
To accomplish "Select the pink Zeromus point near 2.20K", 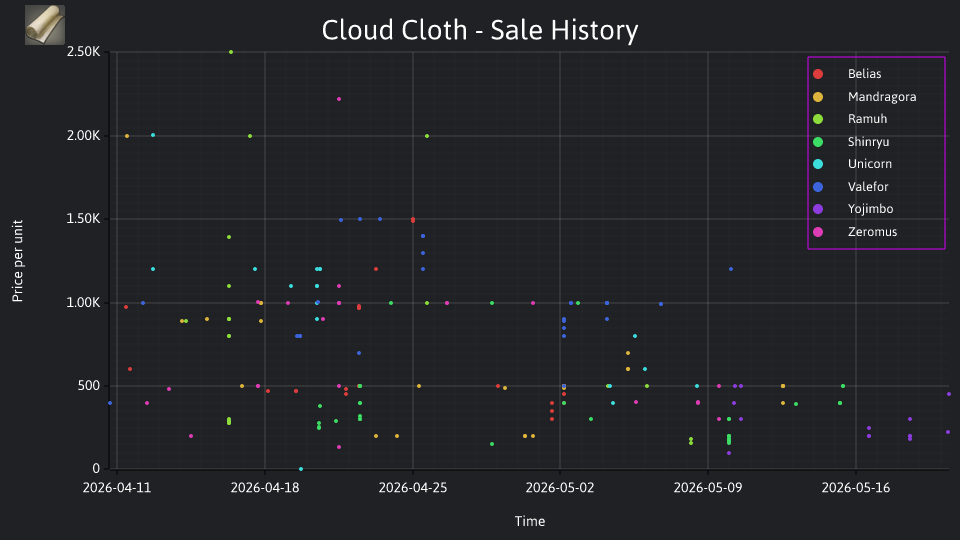I will (x=339, y=99).
